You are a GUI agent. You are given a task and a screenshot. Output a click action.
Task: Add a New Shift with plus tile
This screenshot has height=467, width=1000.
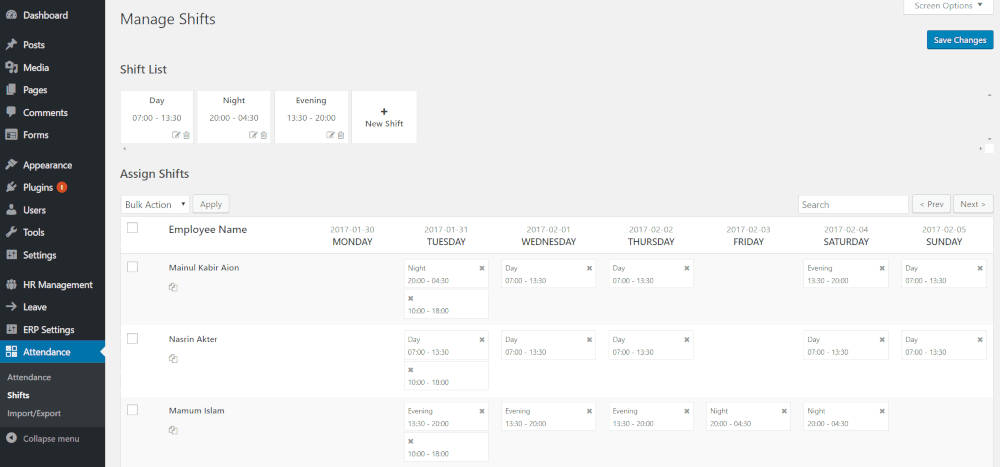tap(384, 117)
